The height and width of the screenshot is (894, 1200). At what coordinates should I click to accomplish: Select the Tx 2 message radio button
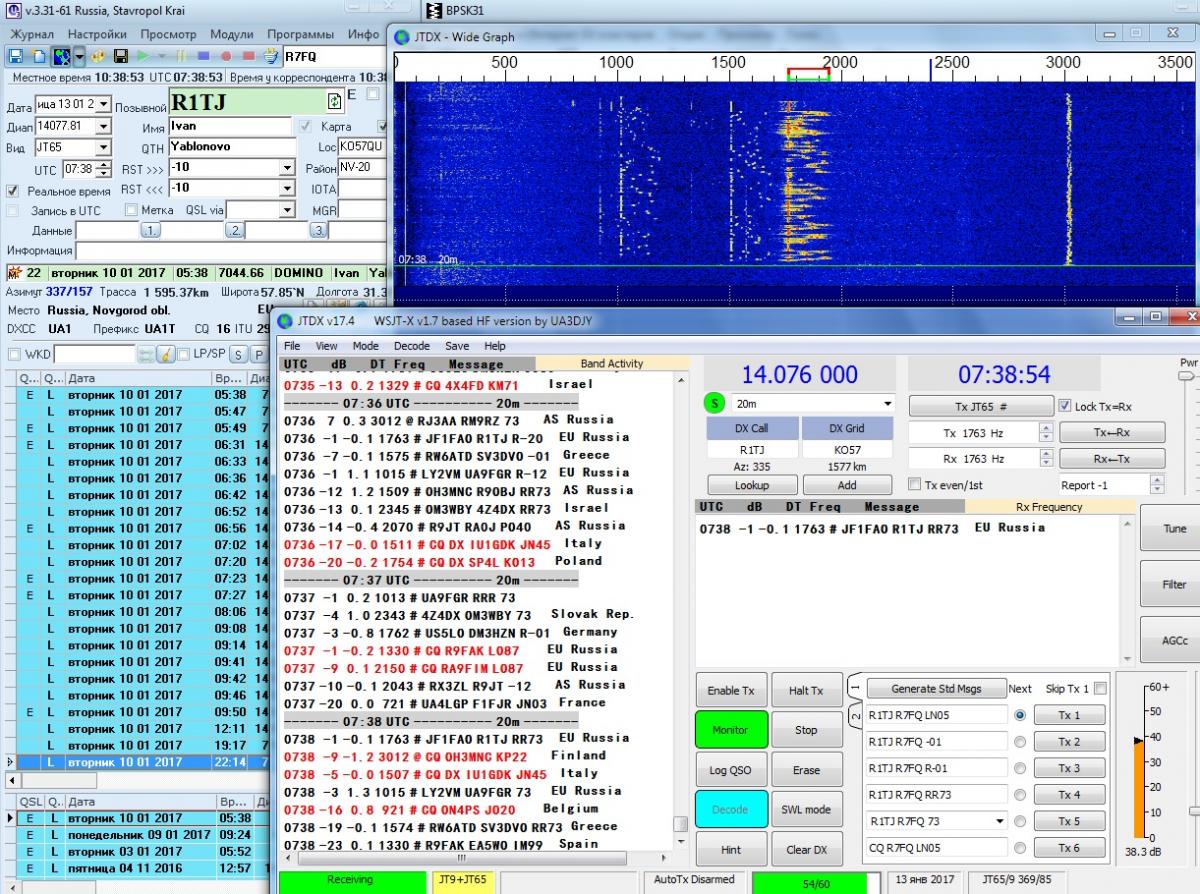tap(1020, 742)
